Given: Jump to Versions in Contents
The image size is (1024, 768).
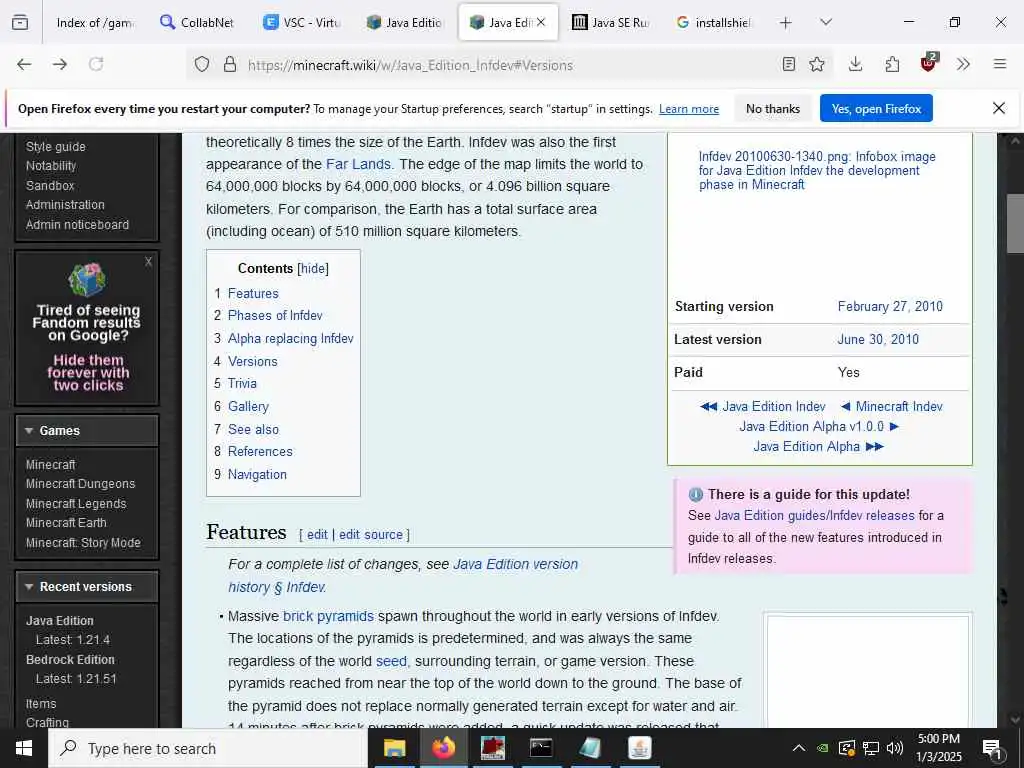Looking at the screenshot, I should tap(252, 361).
